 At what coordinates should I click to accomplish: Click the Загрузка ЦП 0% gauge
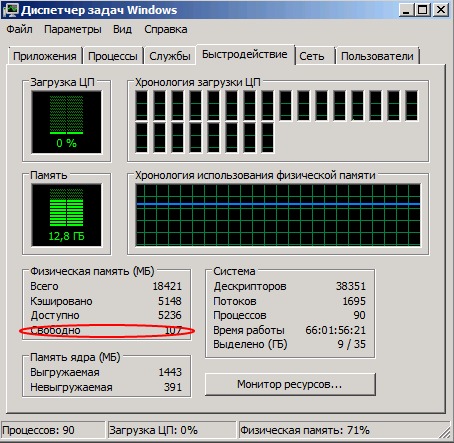pos(66,122)
